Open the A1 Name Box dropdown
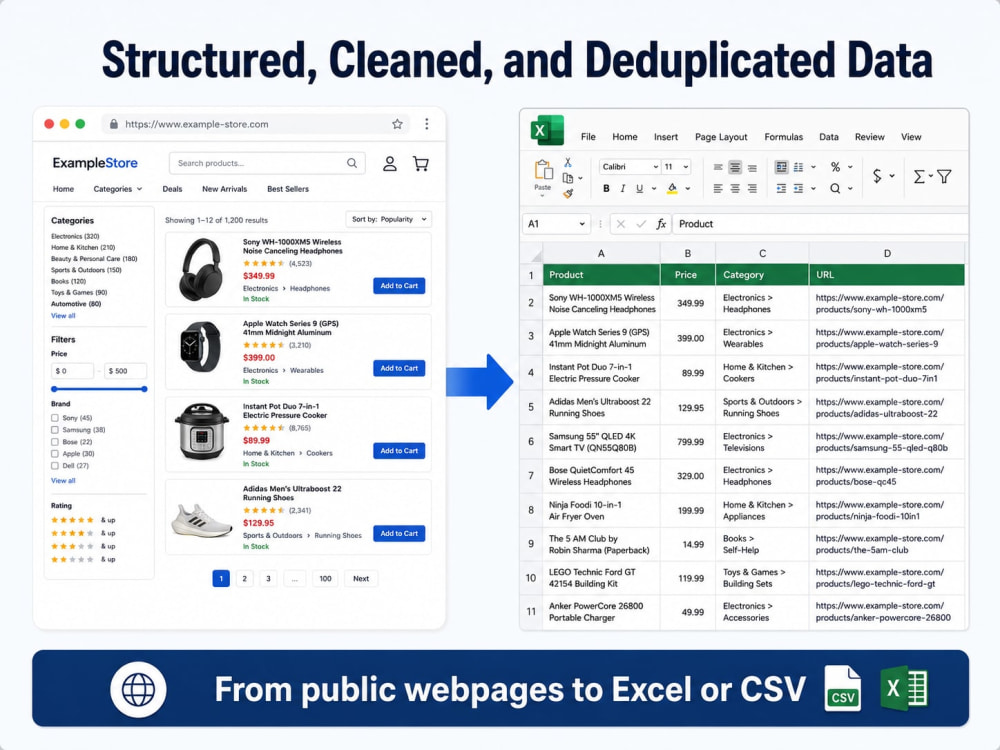 pyautogui.click(x=582, y=224)
